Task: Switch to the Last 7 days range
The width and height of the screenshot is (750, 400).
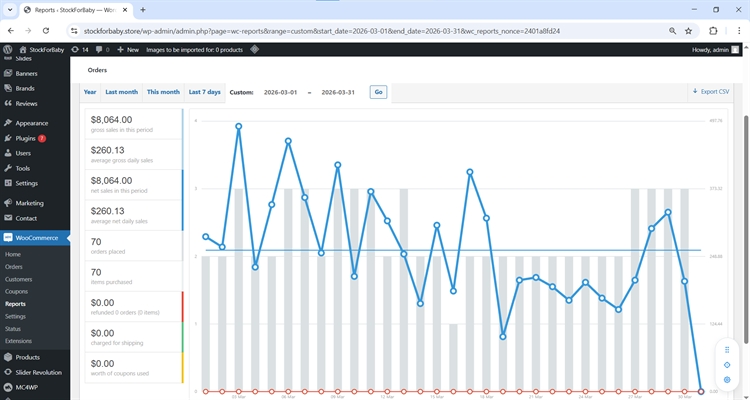Action: coord(205,92)
